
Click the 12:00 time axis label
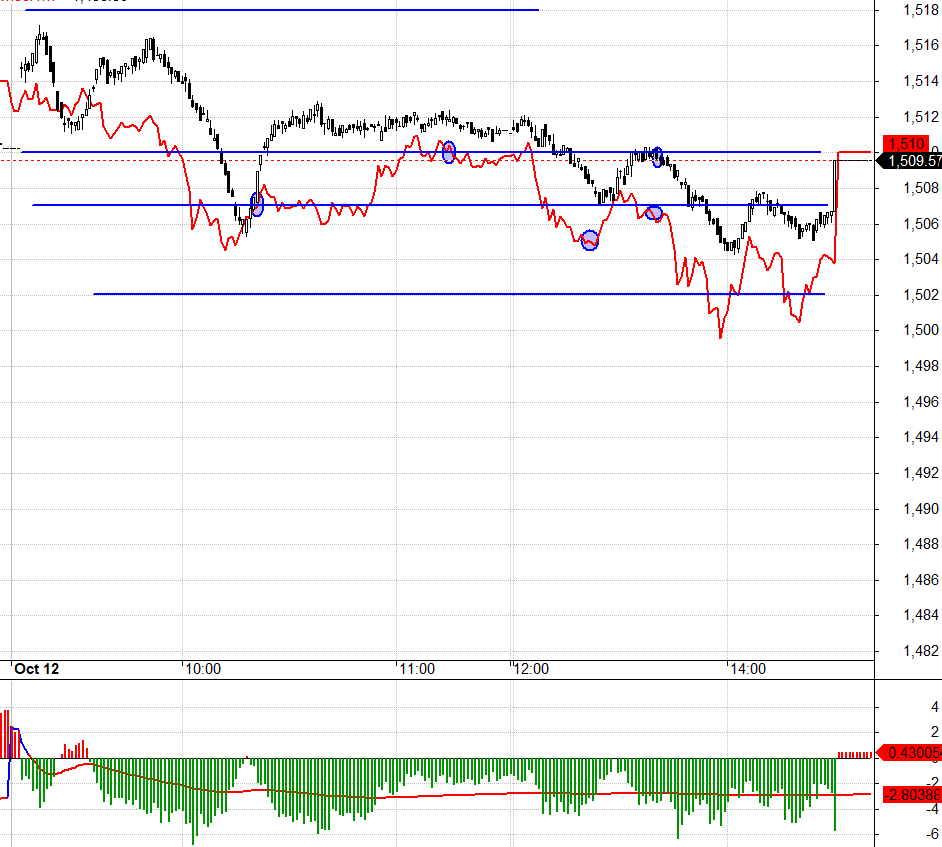[x=531, y=669]
